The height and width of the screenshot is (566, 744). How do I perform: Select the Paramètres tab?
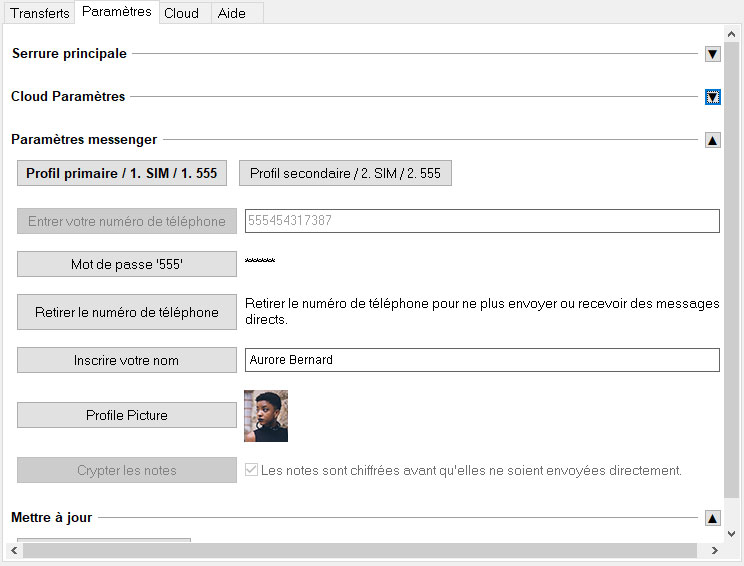pyautogui.click(x=117, y=11)
